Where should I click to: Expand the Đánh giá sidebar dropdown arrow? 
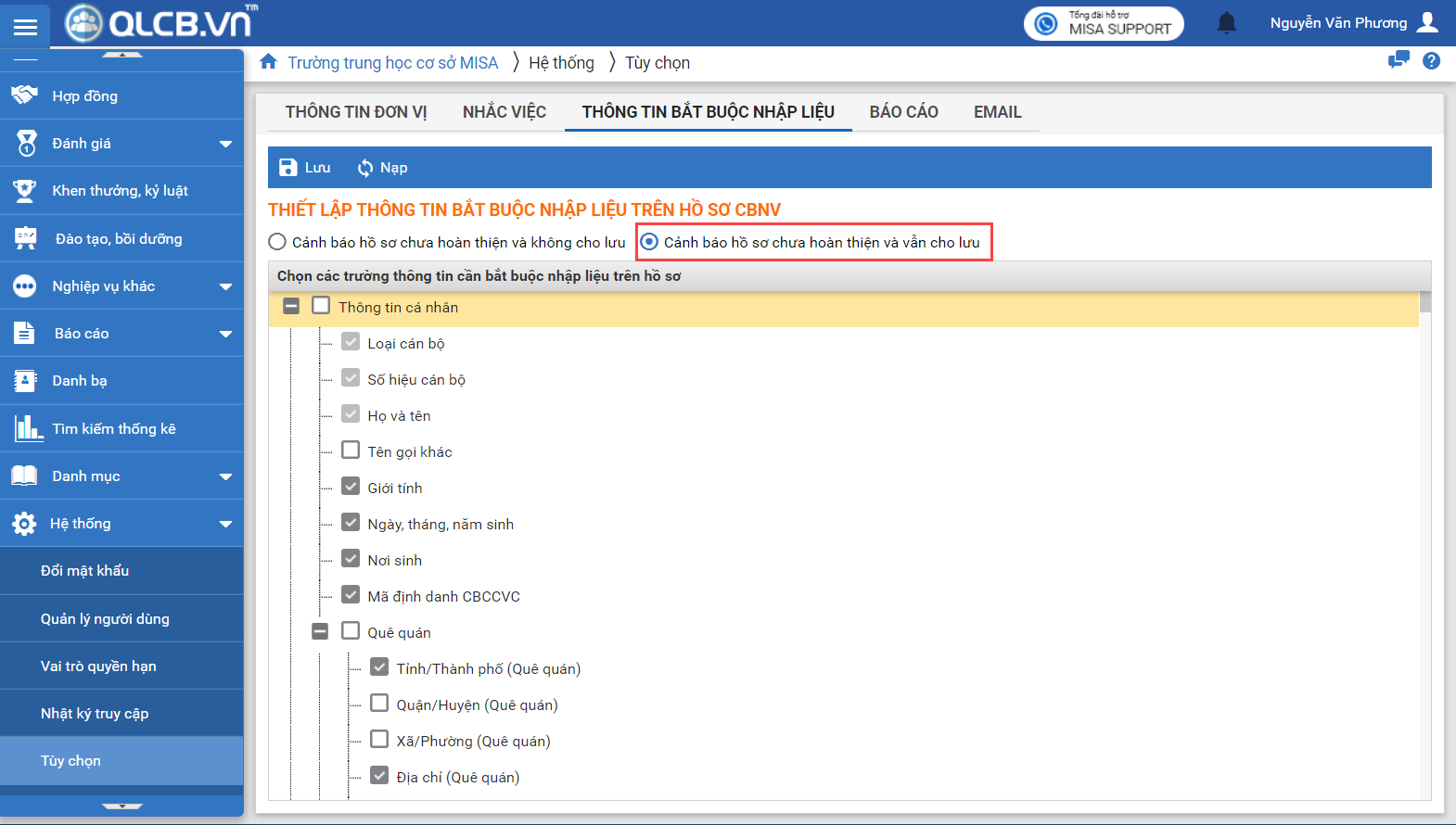click(x=225, y=144)
